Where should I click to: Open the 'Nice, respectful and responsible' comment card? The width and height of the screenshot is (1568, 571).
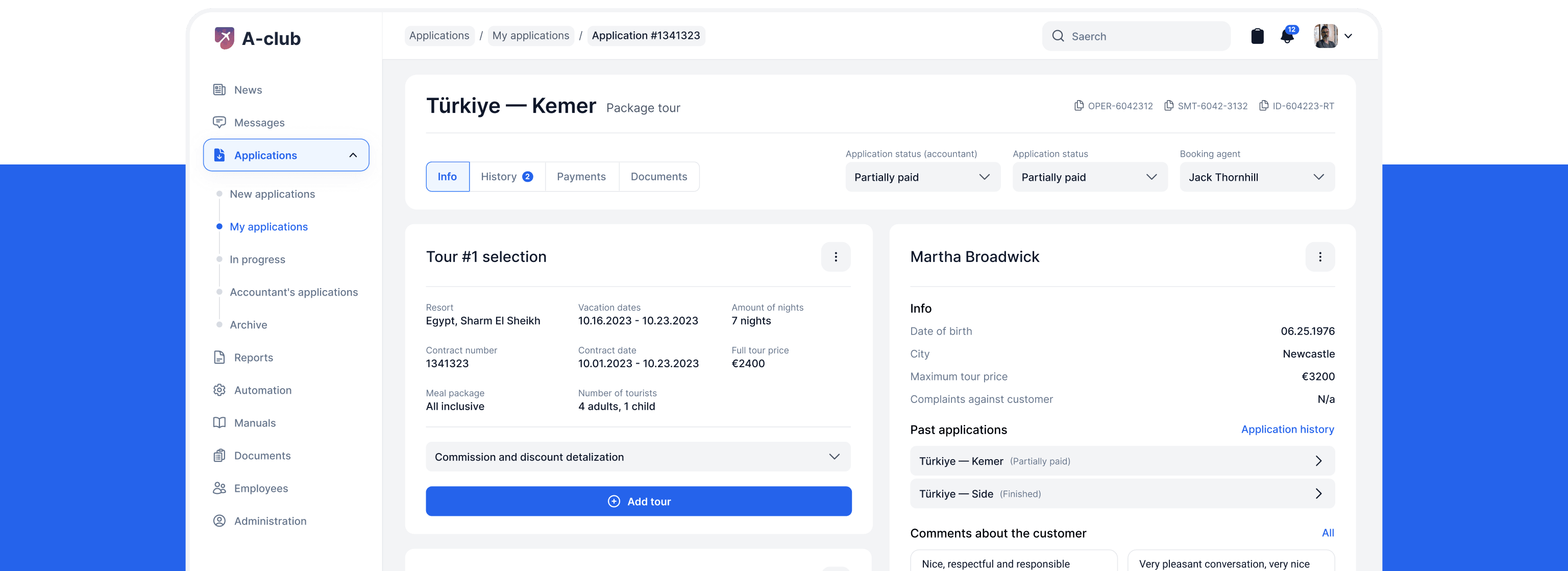tap(1014, 561)
